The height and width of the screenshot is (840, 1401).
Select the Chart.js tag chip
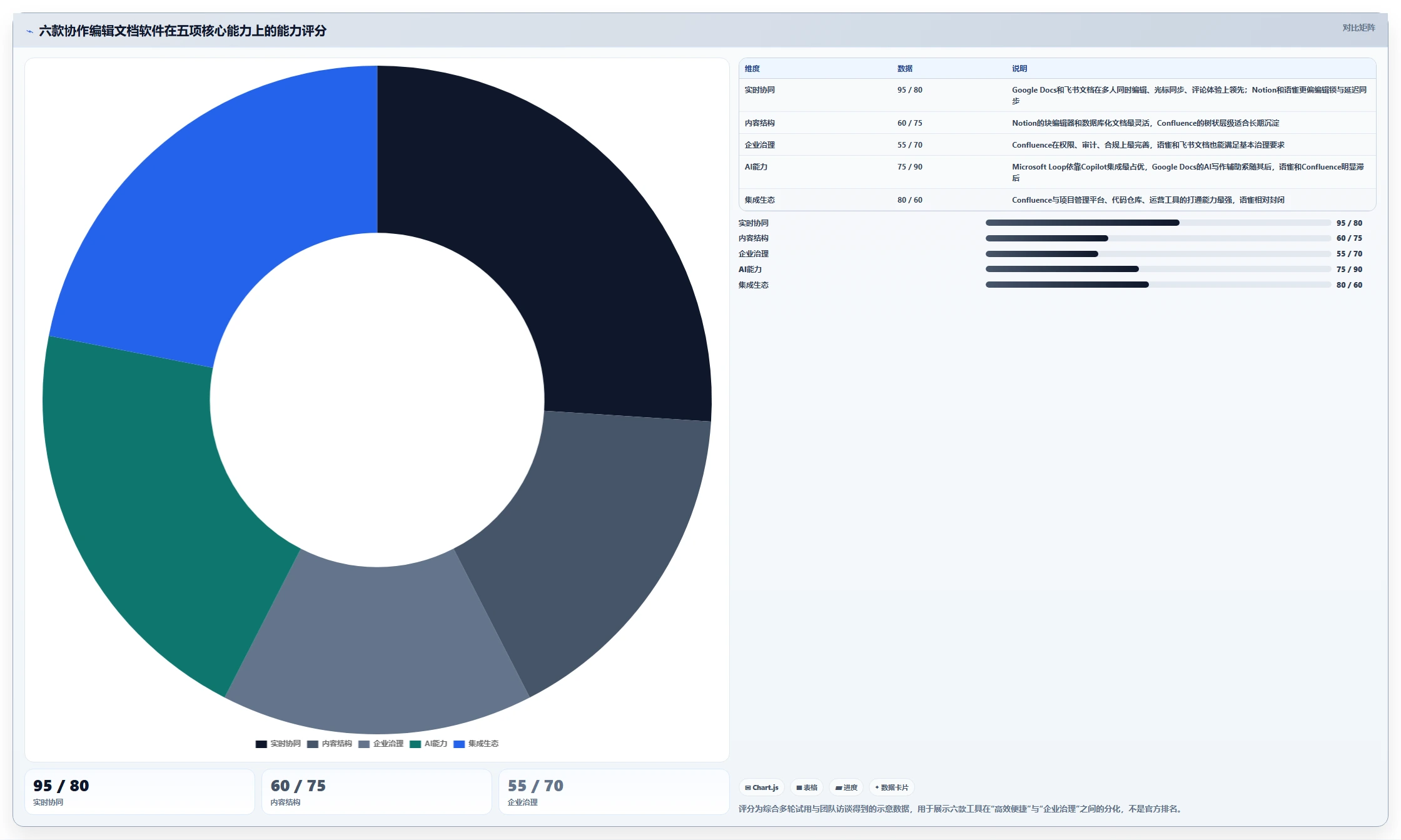tap(762, 787)
